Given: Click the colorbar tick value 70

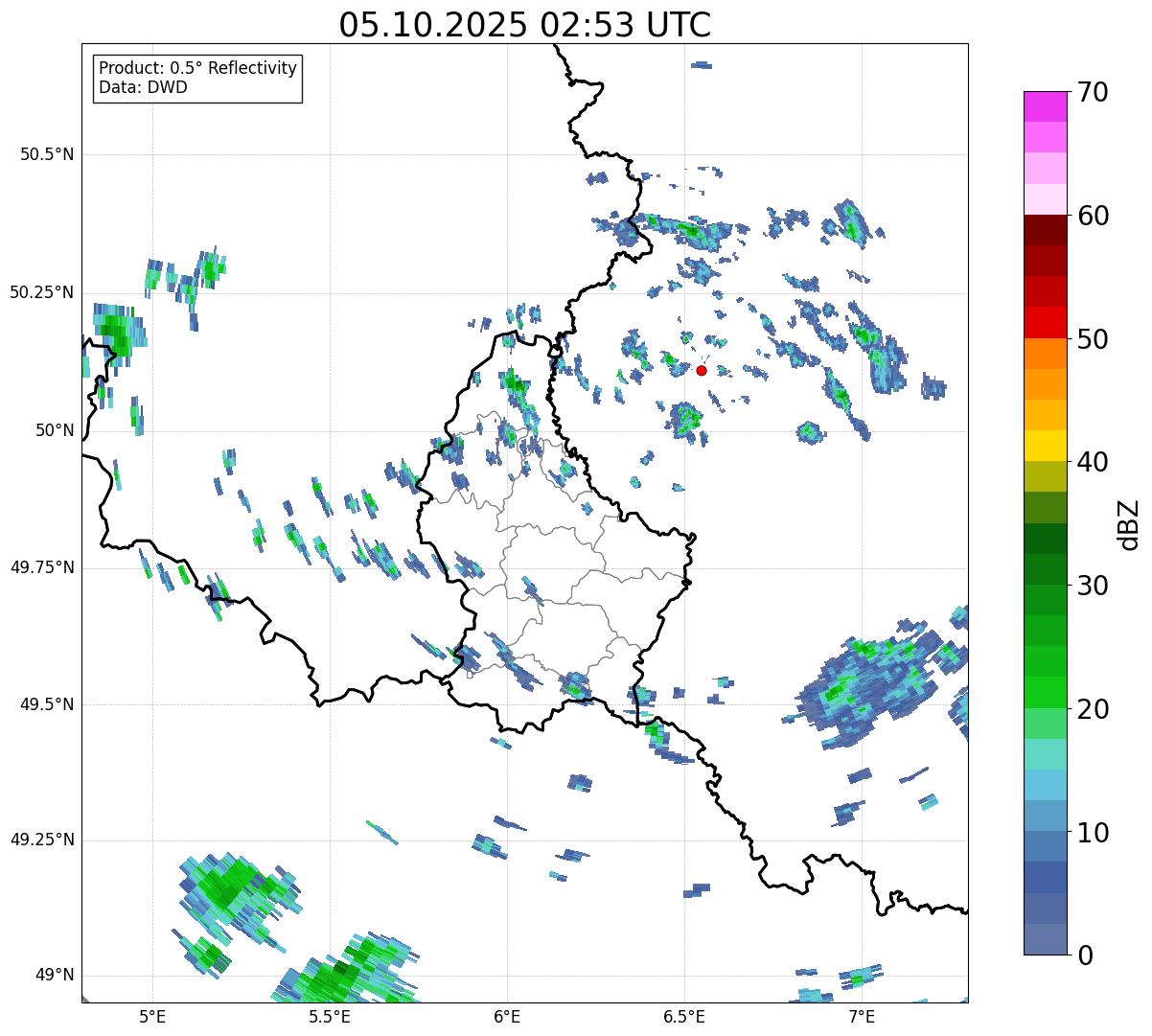Looking at the screenshot, I should point(1093,92).
